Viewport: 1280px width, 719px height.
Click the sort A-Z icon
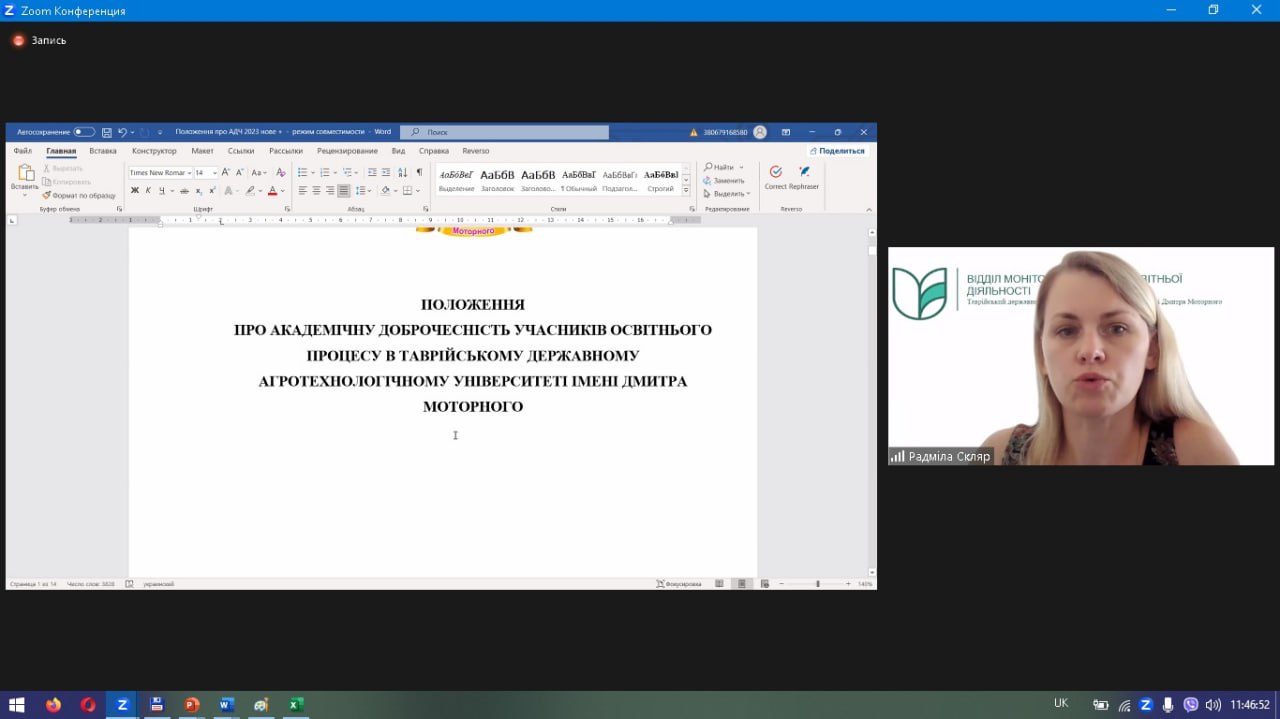403,173
